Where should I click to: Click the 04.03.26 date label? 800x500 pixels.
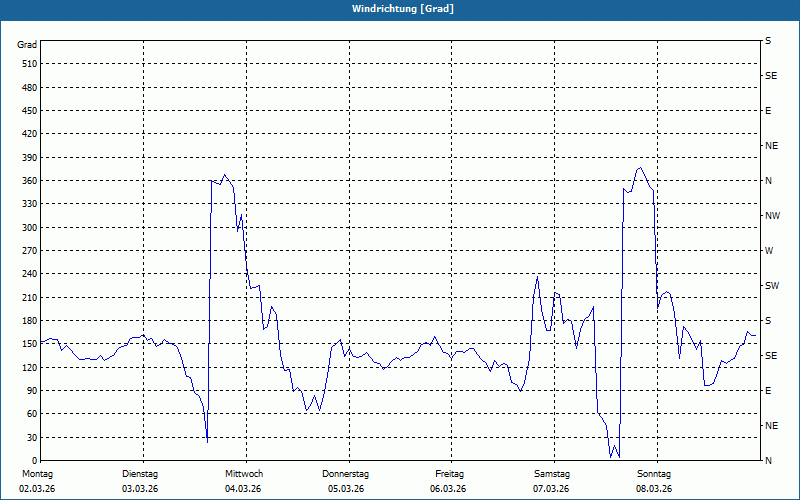point(243,489)
